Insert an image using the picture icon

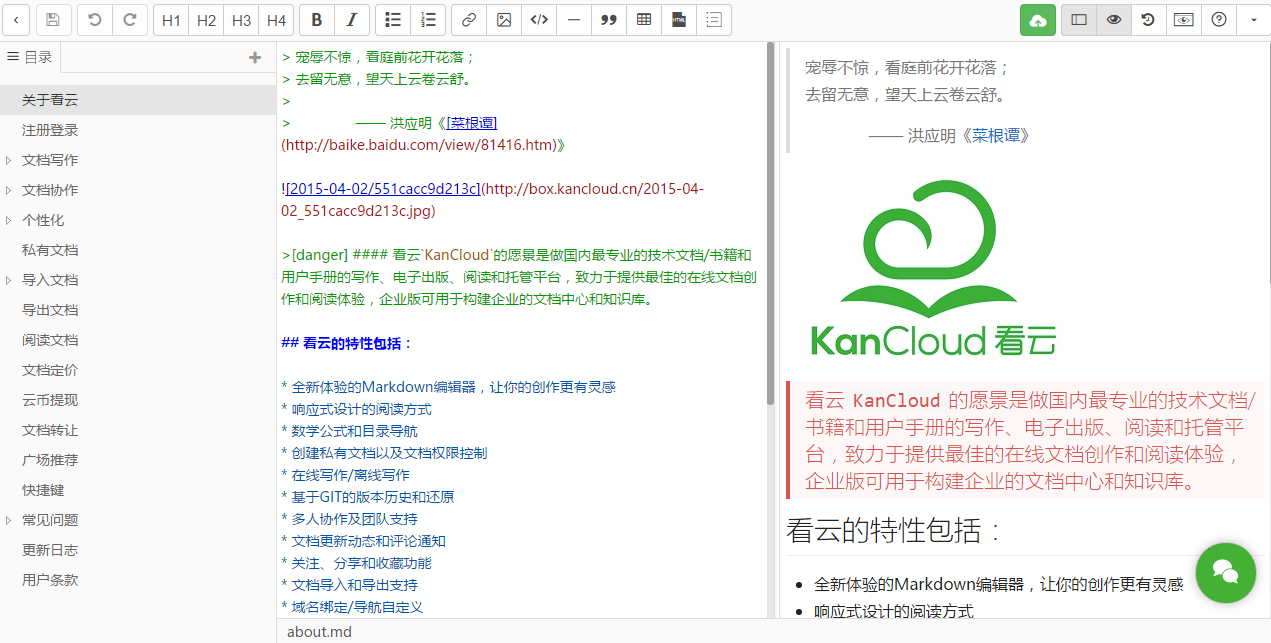tap(504, 20)
